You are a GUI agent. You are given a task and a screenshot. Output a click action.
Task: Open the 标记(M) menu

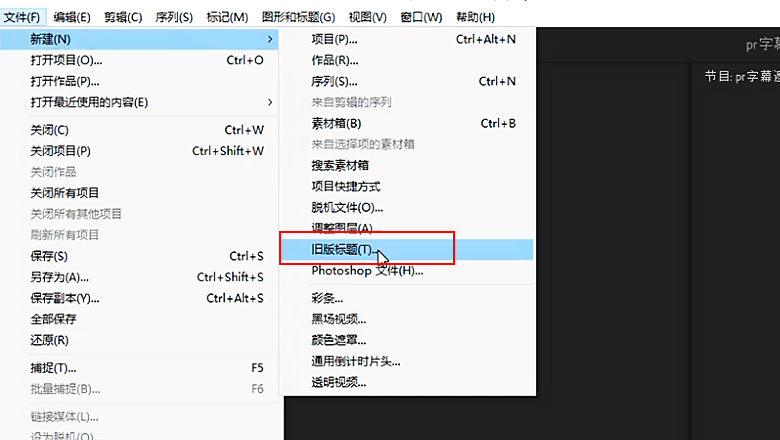[x=227, y=17]
